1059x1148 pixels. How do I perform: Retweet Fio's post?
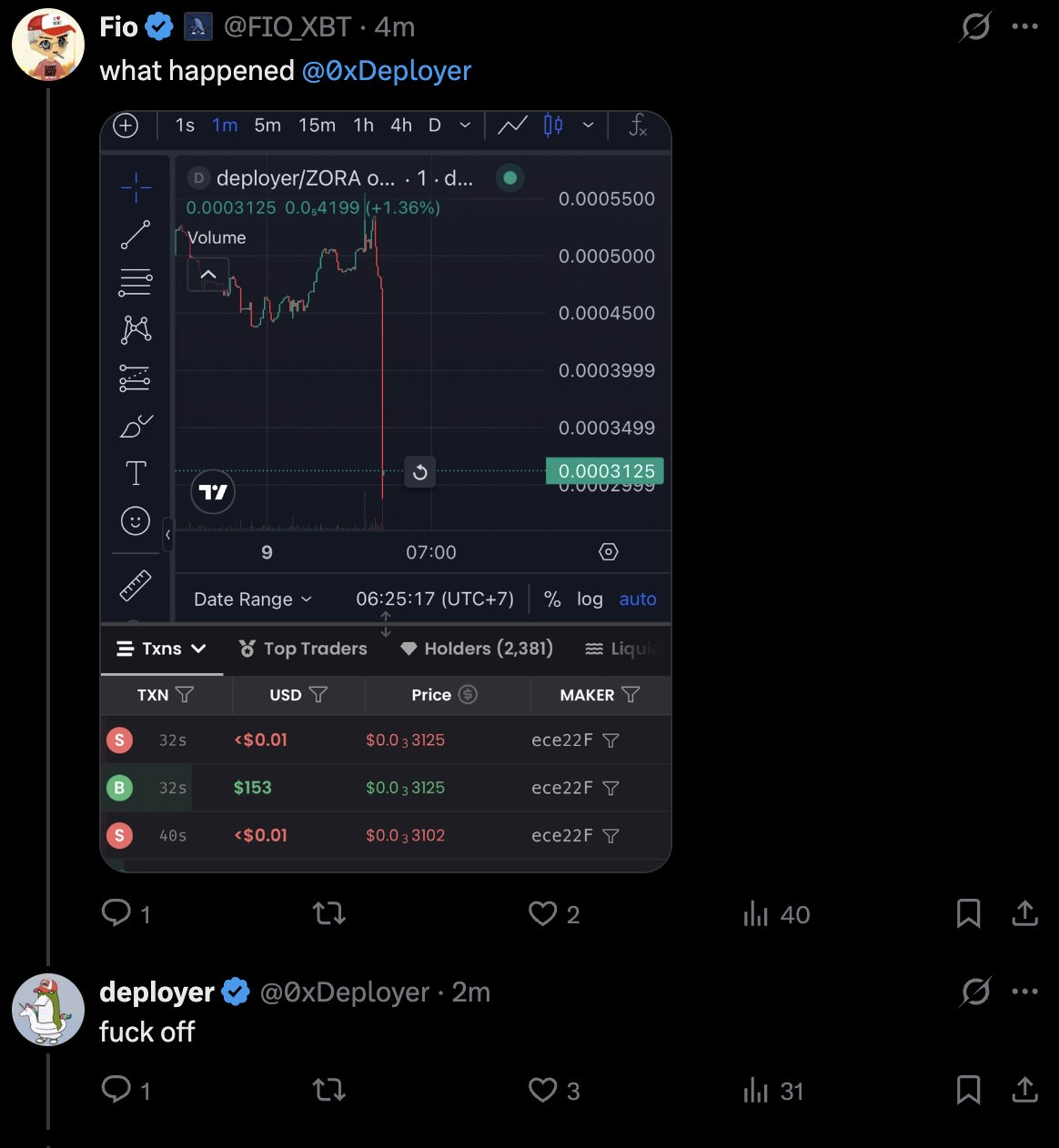click(328, 913)
